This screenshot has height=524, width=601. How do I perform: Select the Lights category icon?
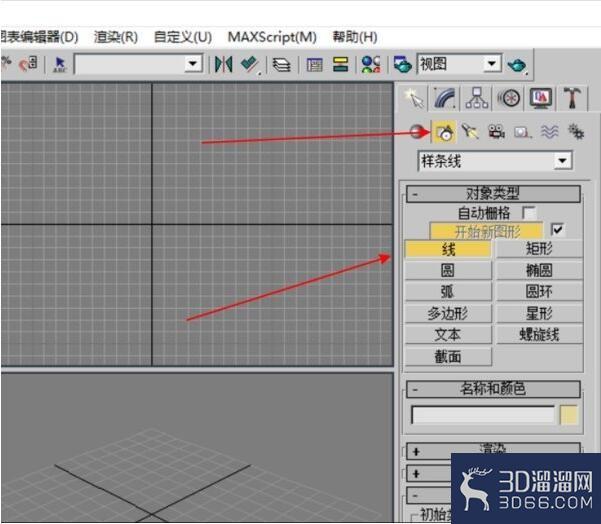[470, 132]
